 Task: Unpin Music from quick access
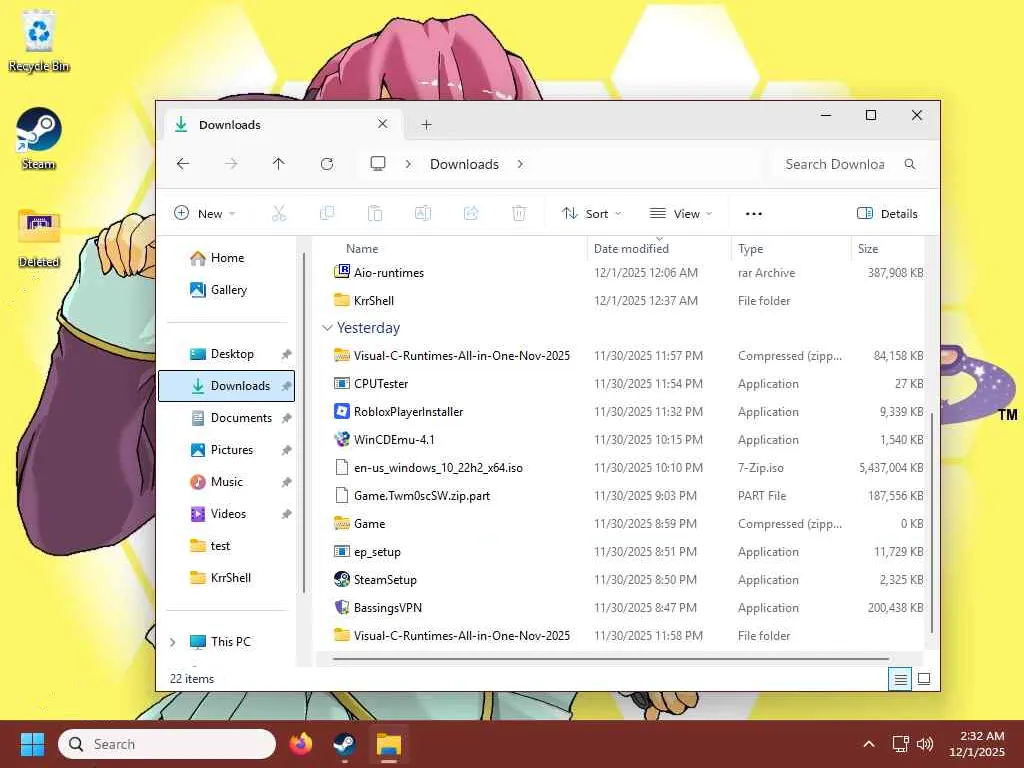pyautogui.click(x=286, y=482)
